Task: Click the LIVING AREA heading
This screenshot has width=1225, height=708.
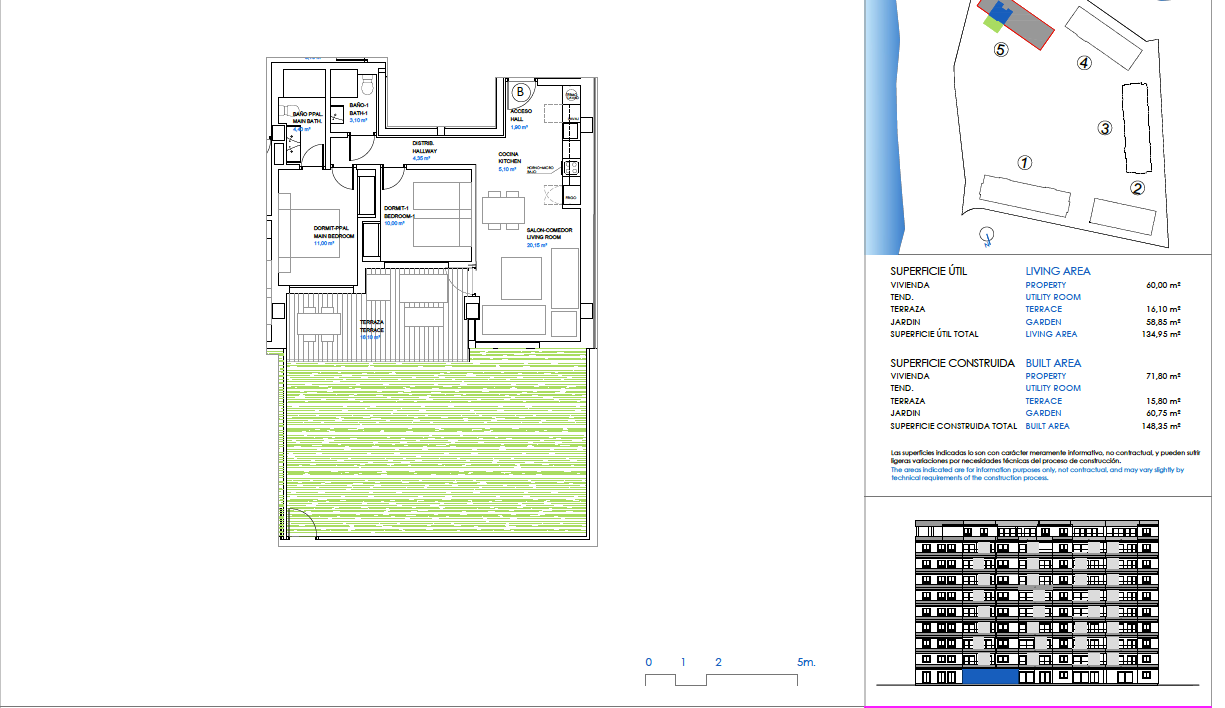Action: 1058,271
